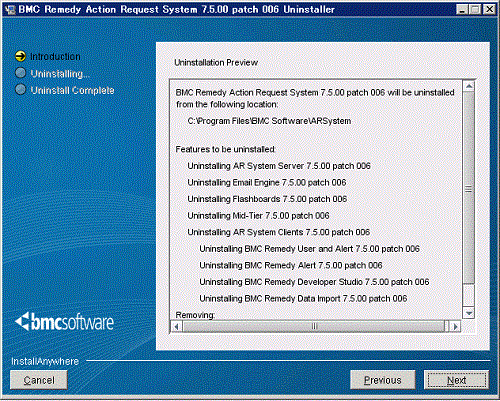Click the C:\Program Files install path
The image size is (500, 401).
click(x=269, y=121)
